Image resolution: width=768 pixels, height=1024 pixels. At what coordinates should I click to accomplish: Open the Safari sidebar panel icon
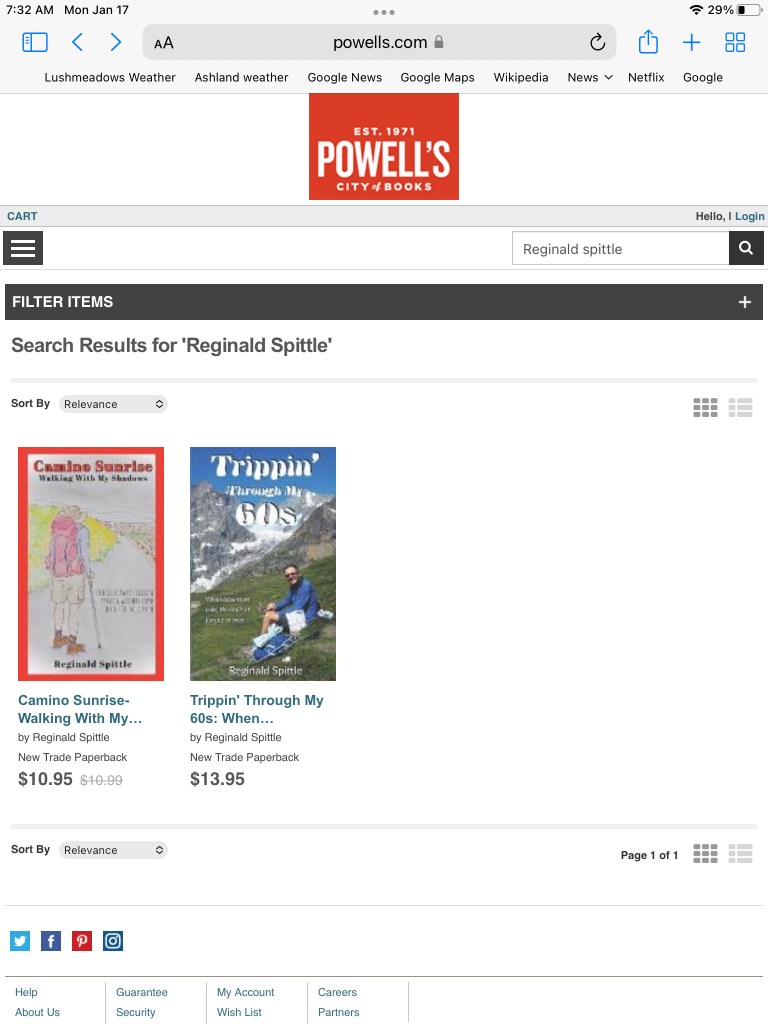[x=35, y=42]
